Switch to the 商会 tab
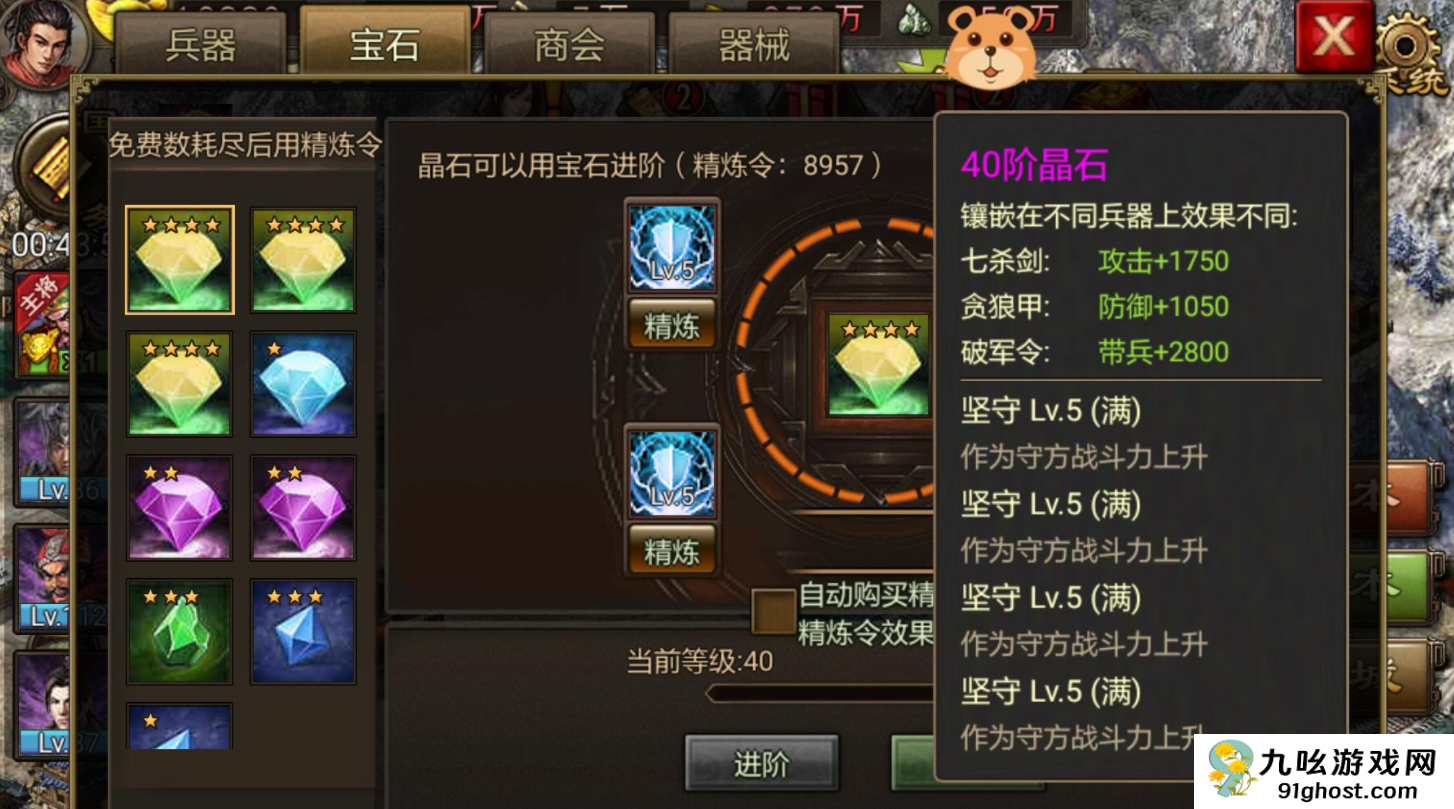The width and height of the screenshot is (1454, 809). (569, 46)
